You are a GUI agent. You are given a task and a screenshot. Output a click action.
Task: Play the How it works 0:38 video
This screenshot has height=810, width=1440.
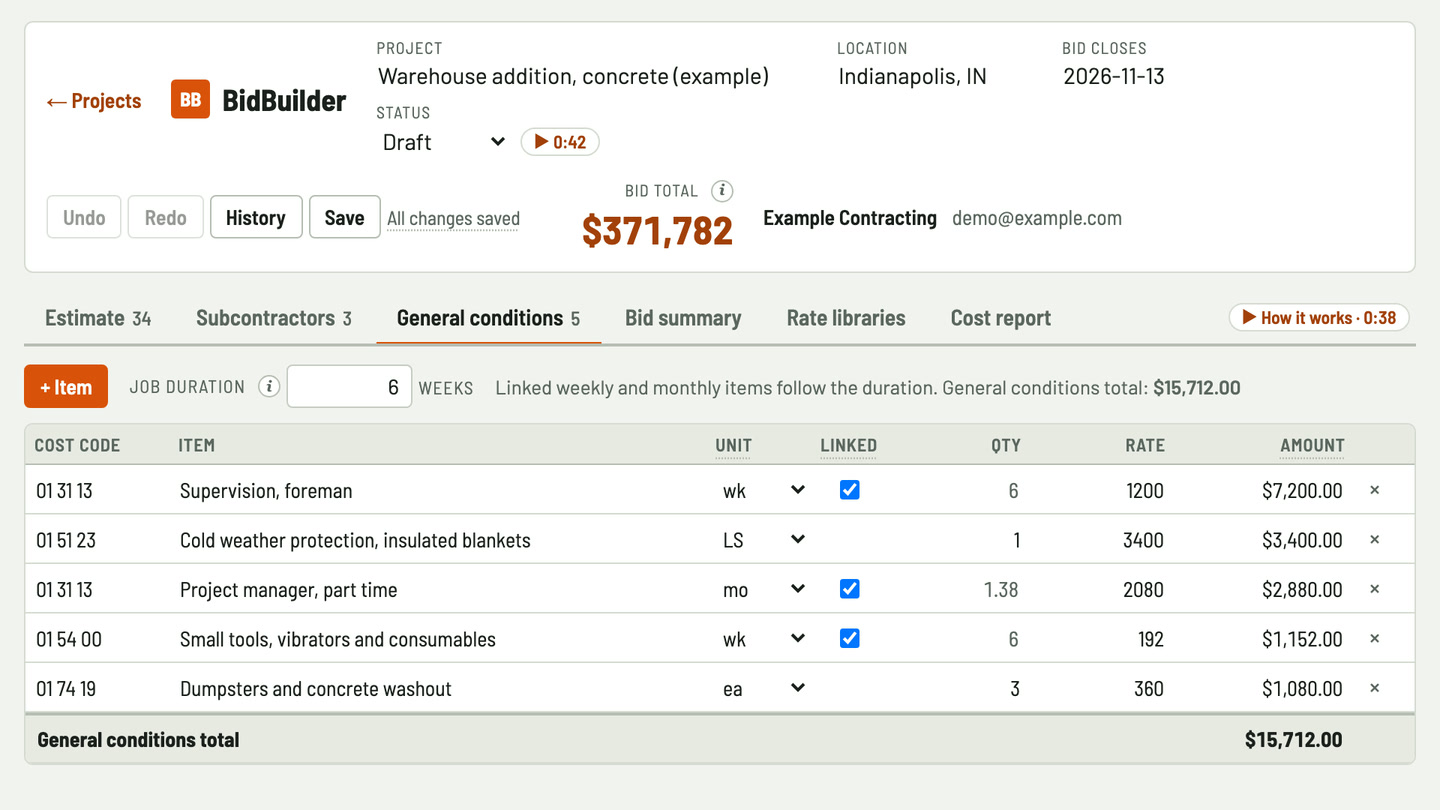[1319, 318]
